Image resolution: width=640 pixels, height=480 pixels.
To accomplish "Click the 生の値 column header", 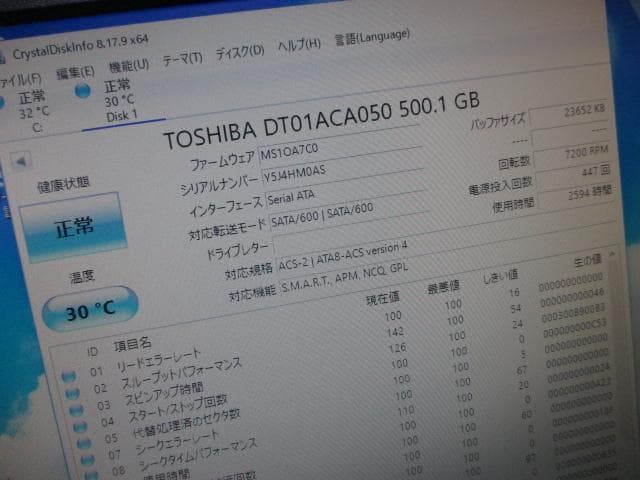I will (x=588, y=260).
